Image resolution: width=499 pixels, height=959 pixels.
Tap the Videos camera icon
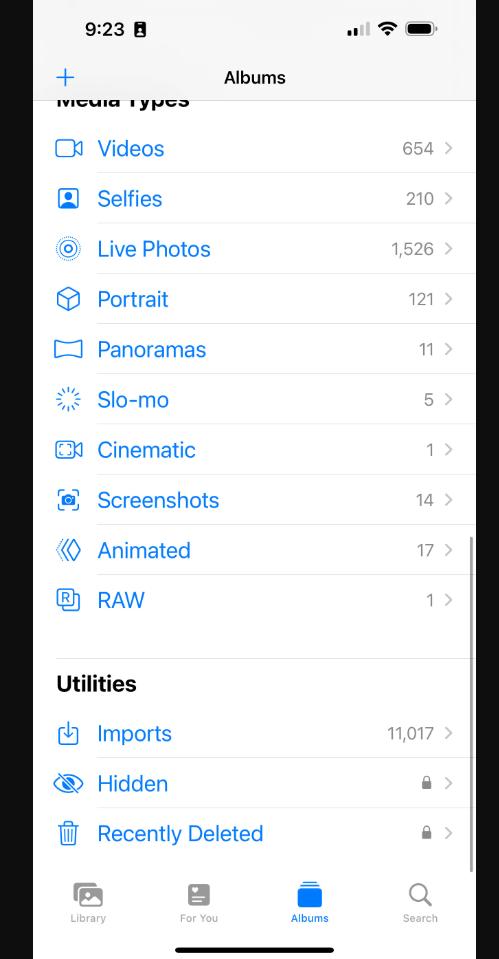click(x=68, y=149)
